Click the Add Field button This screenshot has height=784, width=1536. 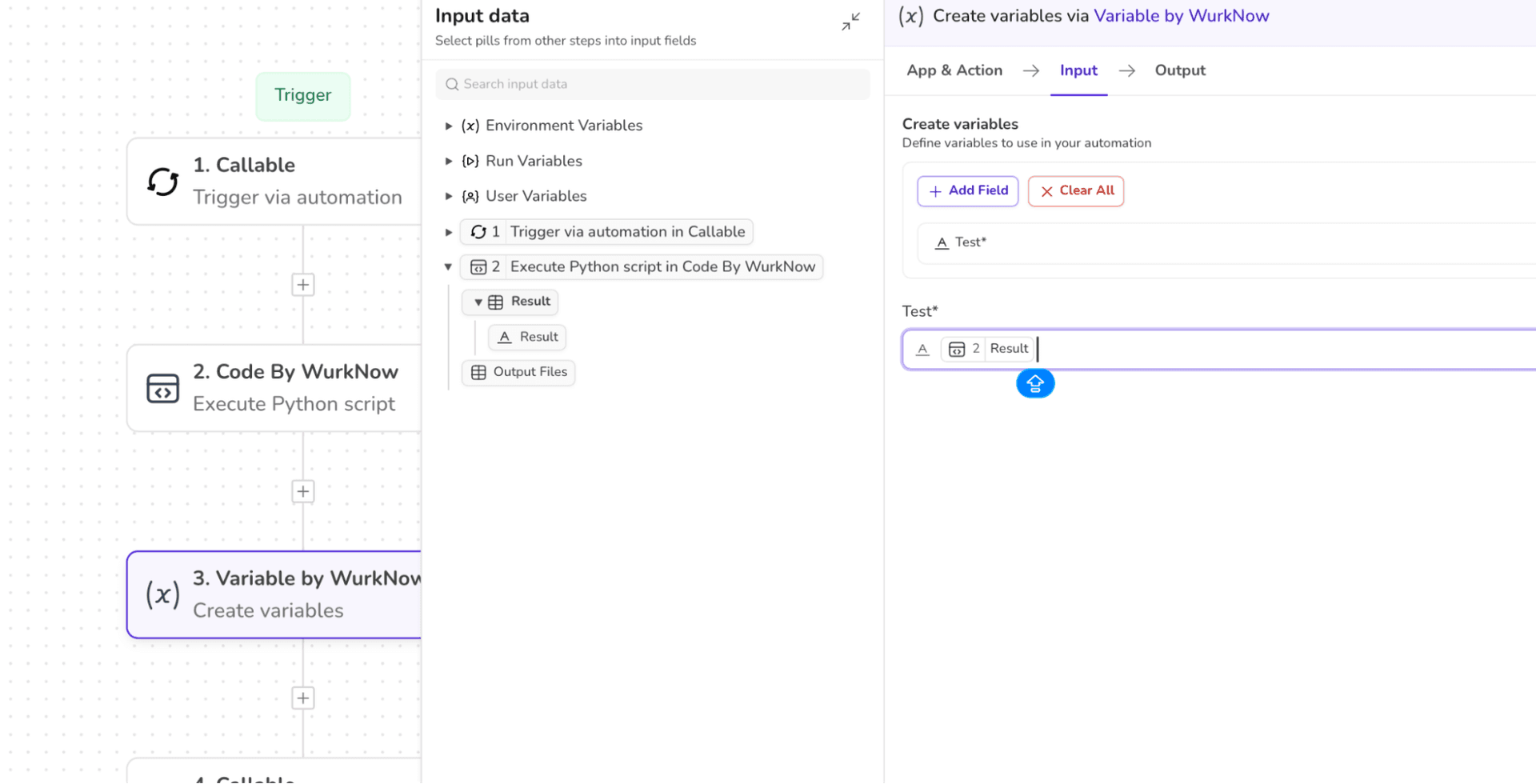[x=967, y=191]
